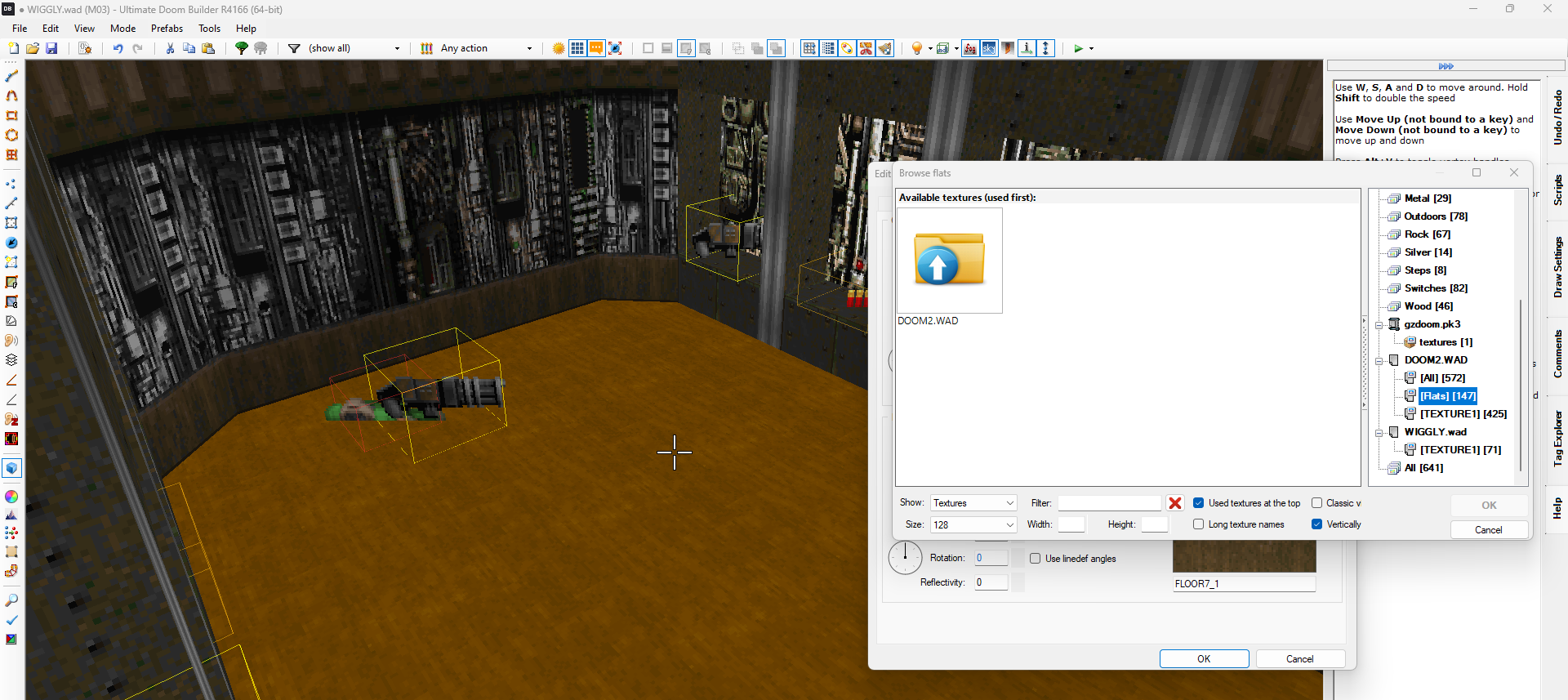1568x700 pixels.
Task: Collapse the gzdoom.pk3 tree node
Action: [1379, 325]
